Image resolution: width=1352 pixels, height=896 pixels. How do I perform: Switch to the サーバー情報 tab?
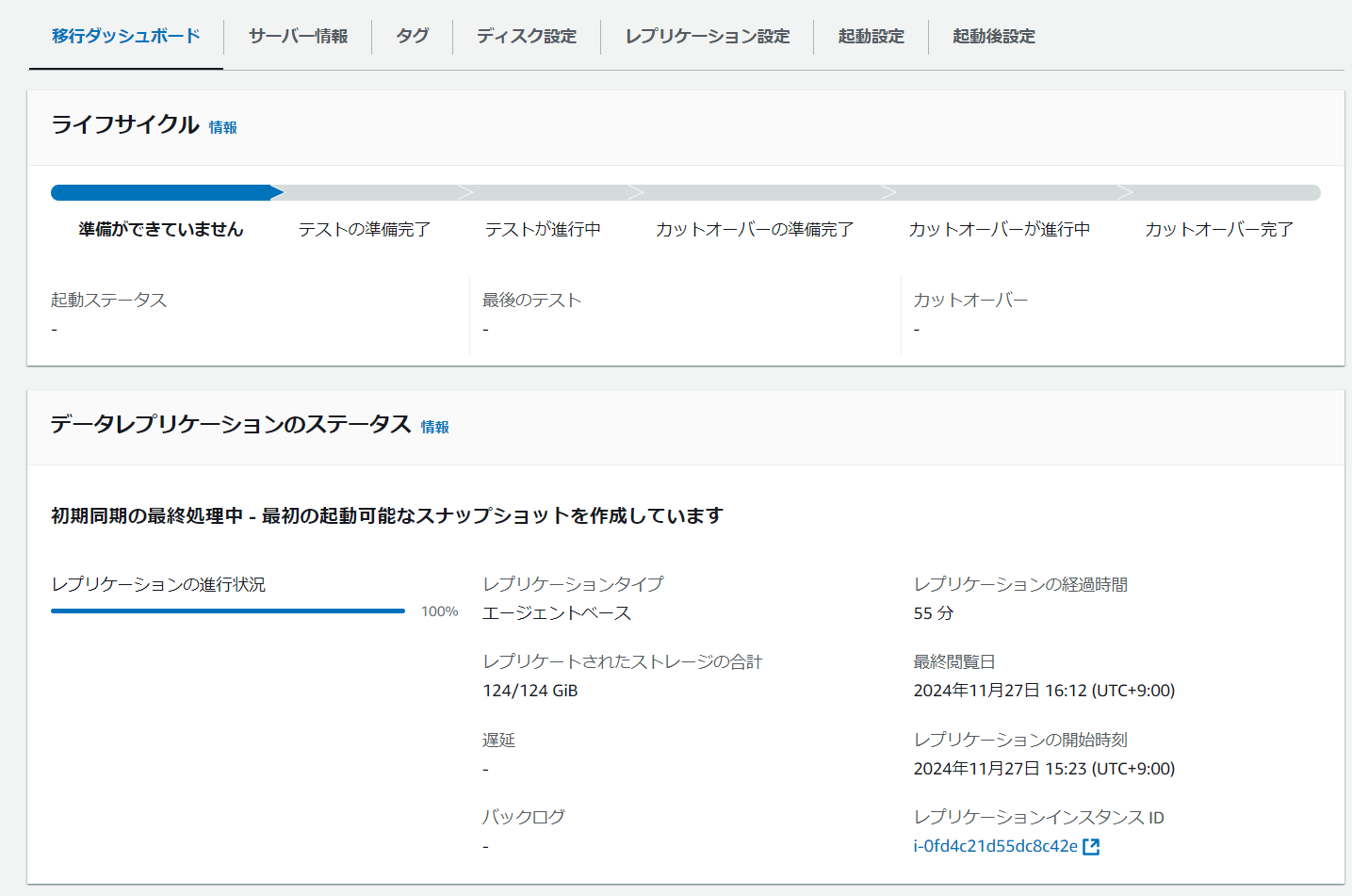(298, 36)
